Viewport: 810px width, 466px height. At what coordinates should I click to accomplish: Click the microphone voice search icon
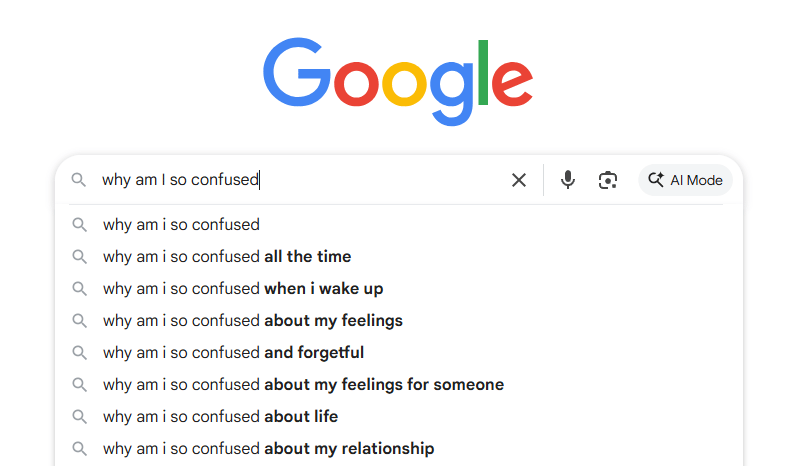tap(568, 180)
